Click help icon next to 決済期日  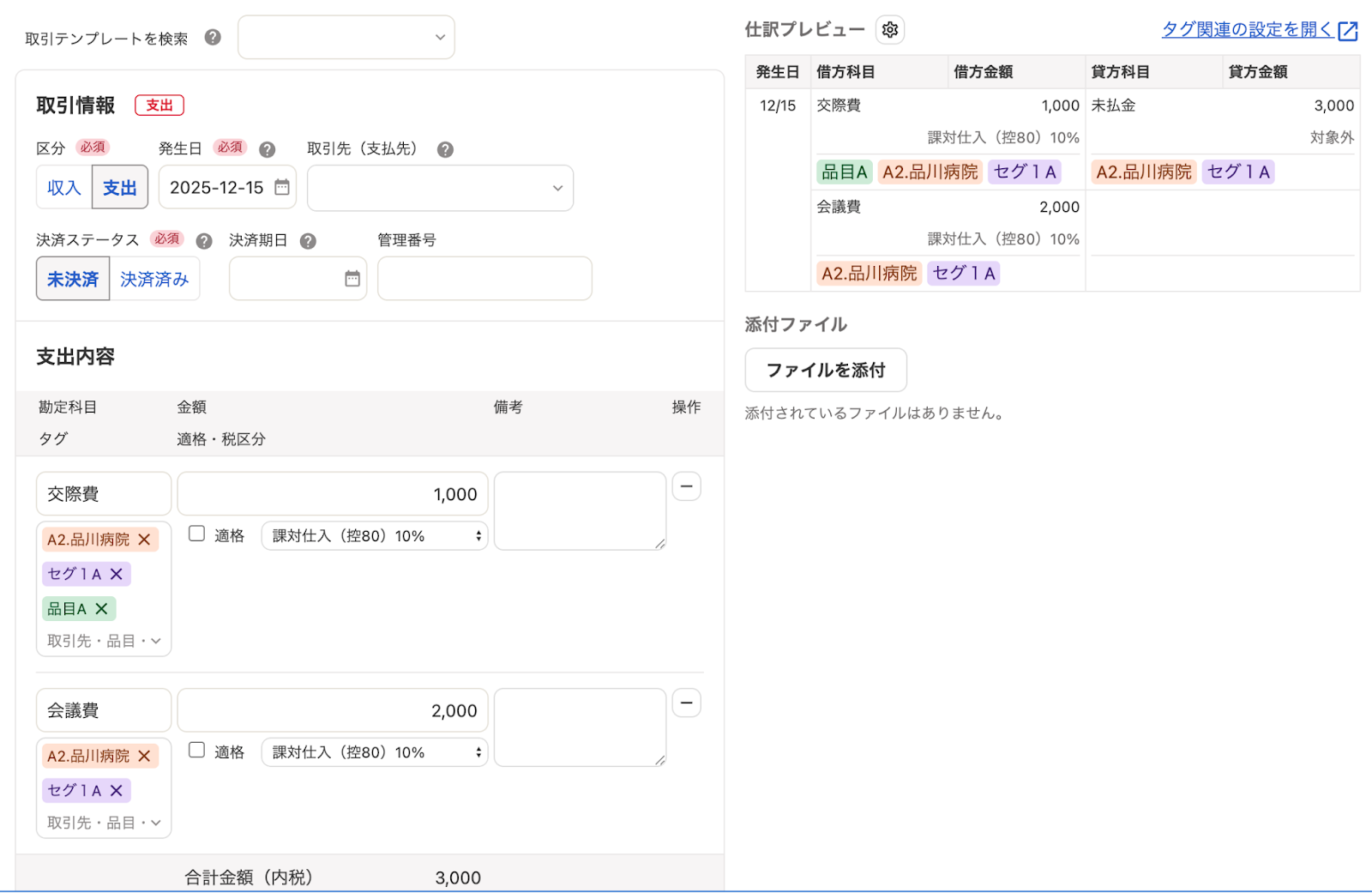click(309, 241)
